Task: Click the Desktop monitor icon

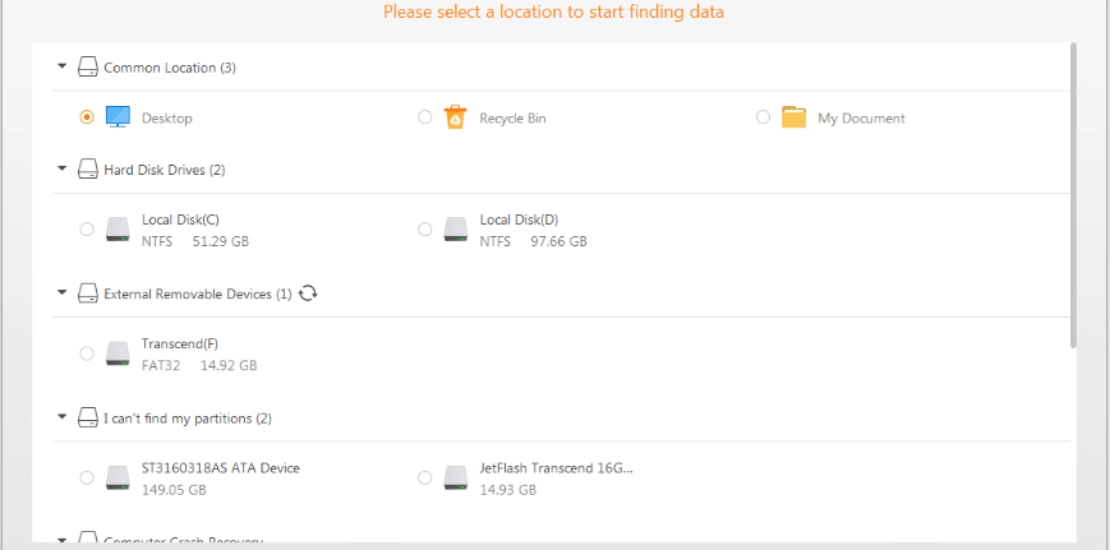Action: pos(118,117)
